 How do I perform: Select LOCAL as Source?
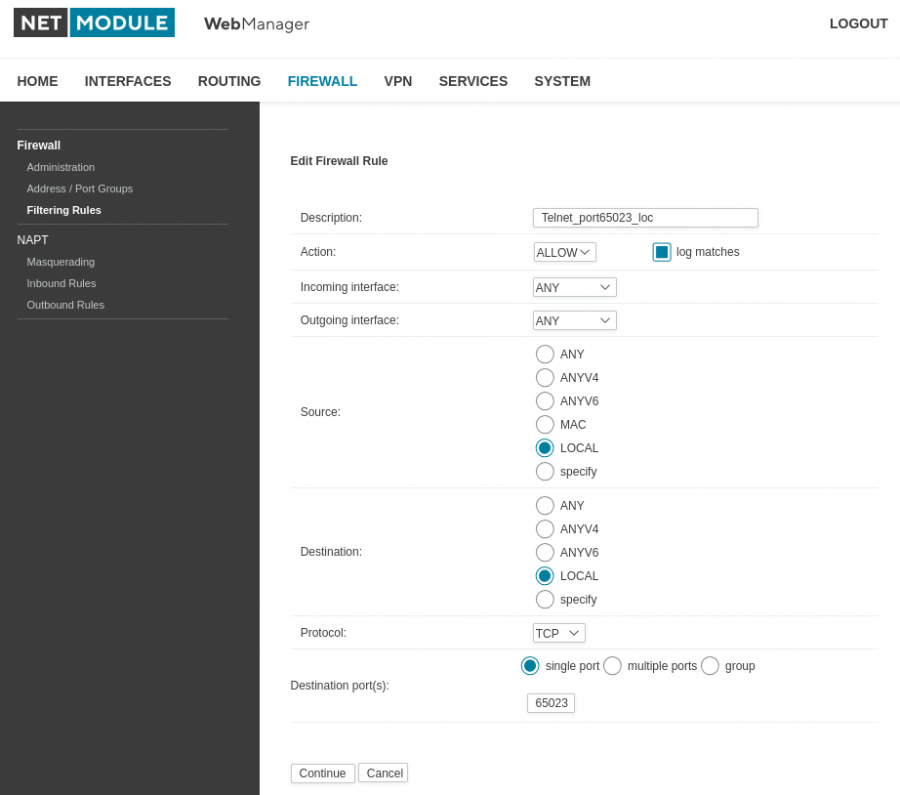click(x=544, y=448)
